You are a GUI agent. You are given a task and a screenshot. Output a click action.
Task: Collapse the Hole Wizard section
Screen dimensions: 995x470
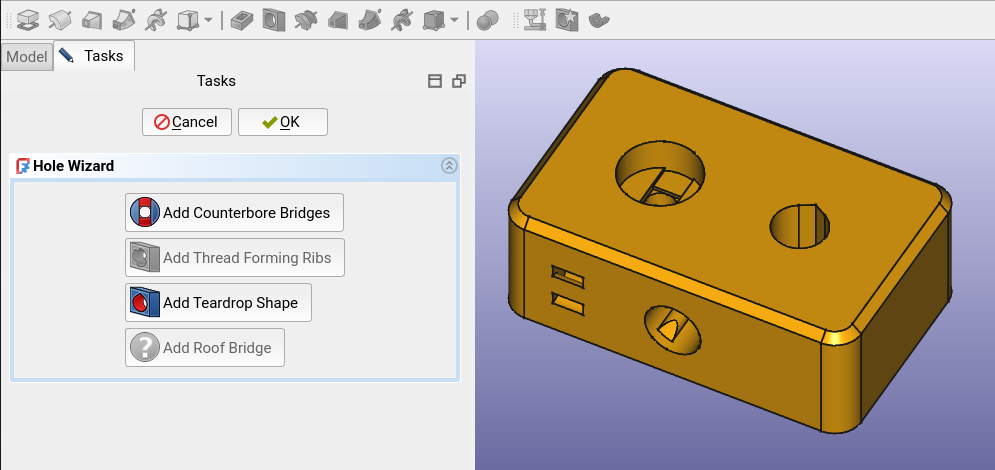(449, 166)
